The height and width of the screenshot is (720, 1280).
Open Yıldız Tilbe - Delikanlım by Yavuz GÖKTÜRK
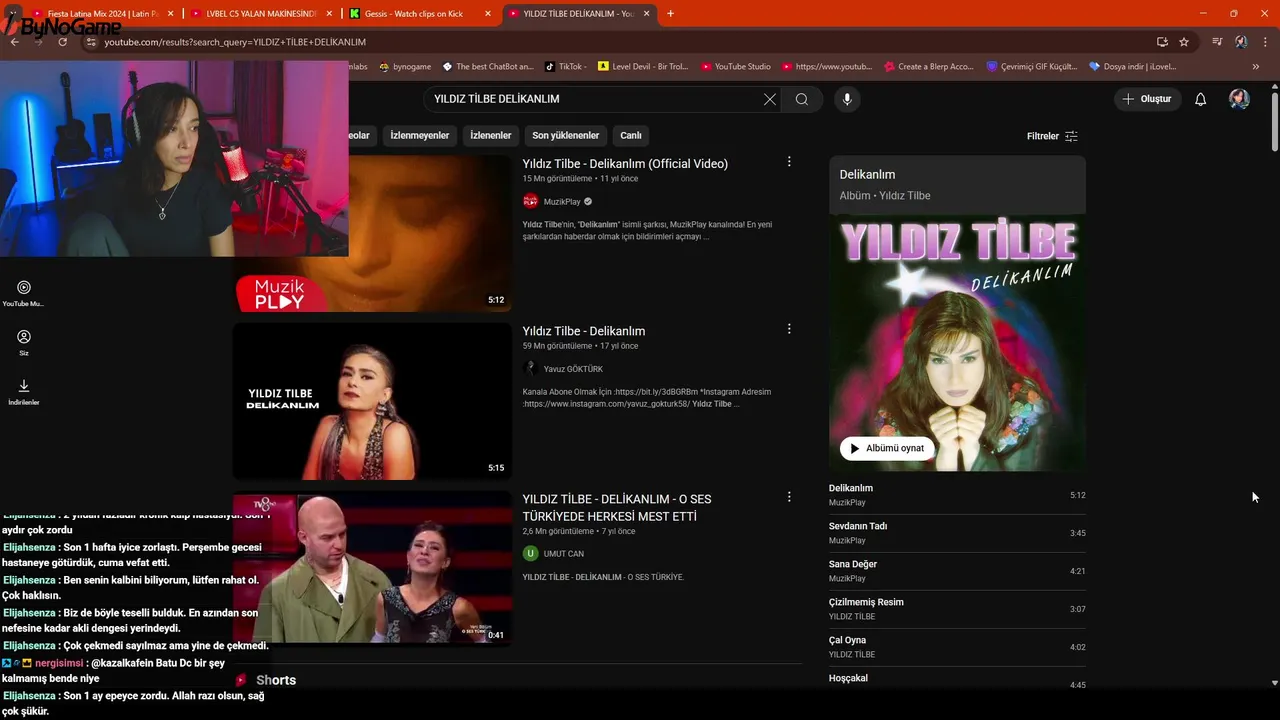584,331
